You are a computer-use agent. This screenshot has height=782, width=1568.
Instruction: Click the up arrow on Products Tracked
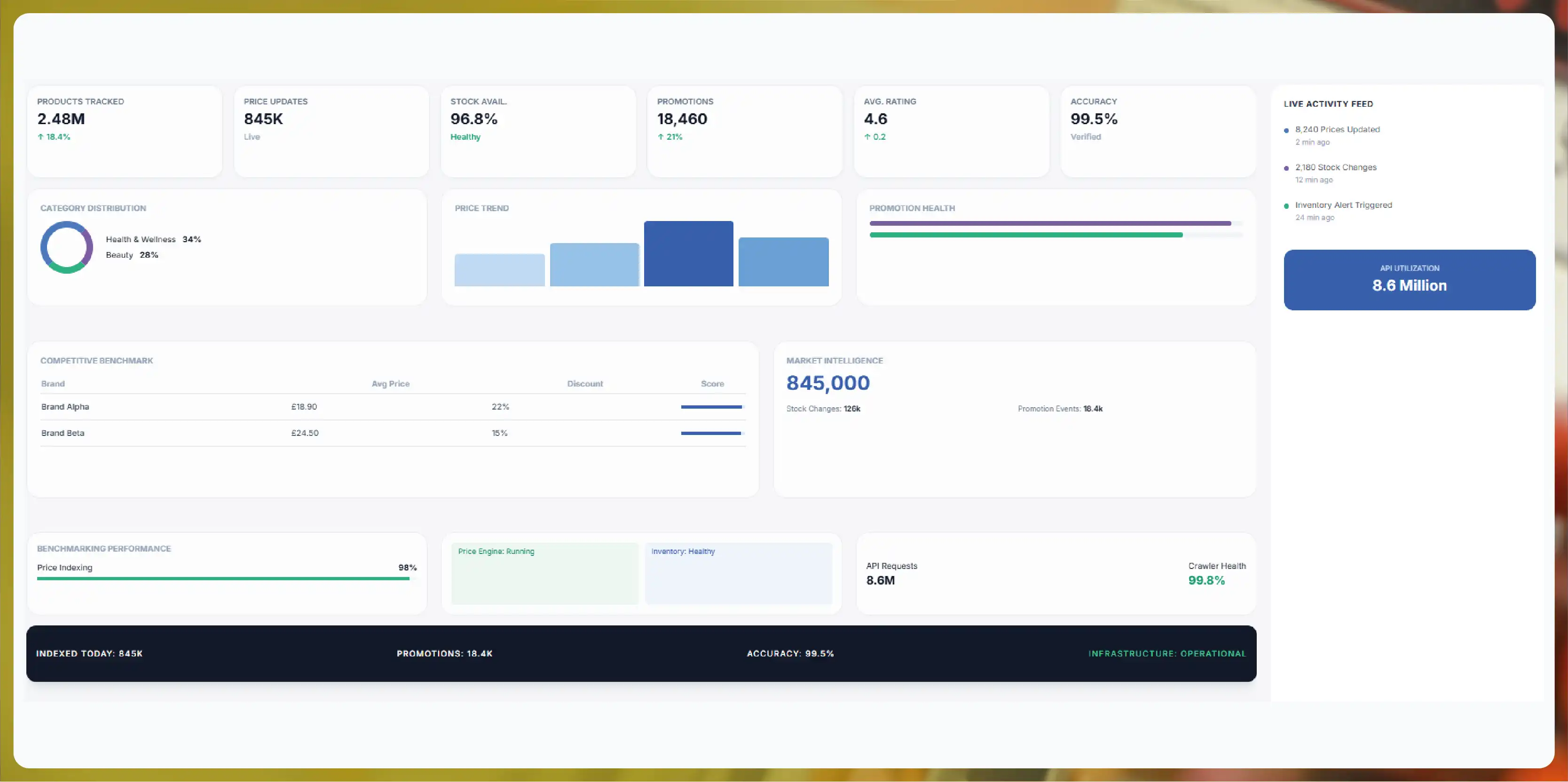point(41,137)
